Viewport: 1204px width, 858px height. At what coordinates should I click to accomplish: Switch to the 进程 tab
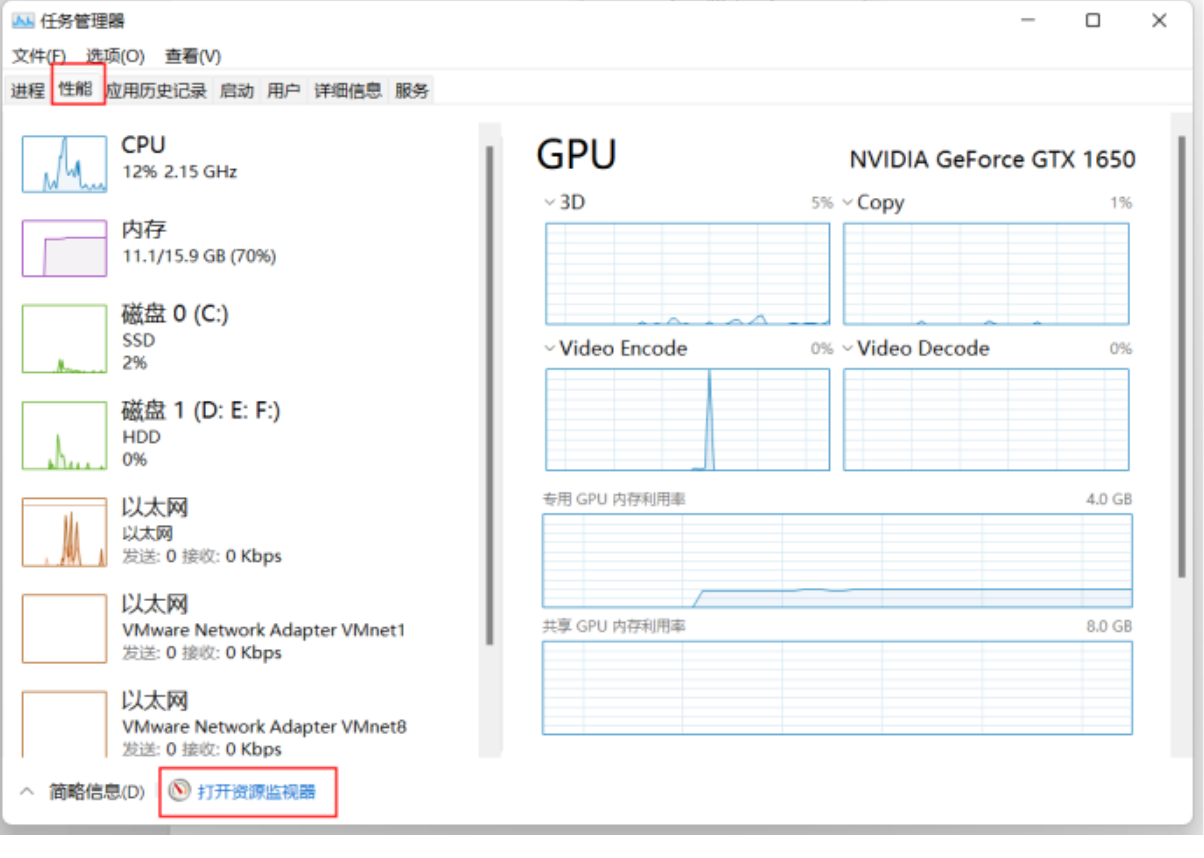pos(27,91)
